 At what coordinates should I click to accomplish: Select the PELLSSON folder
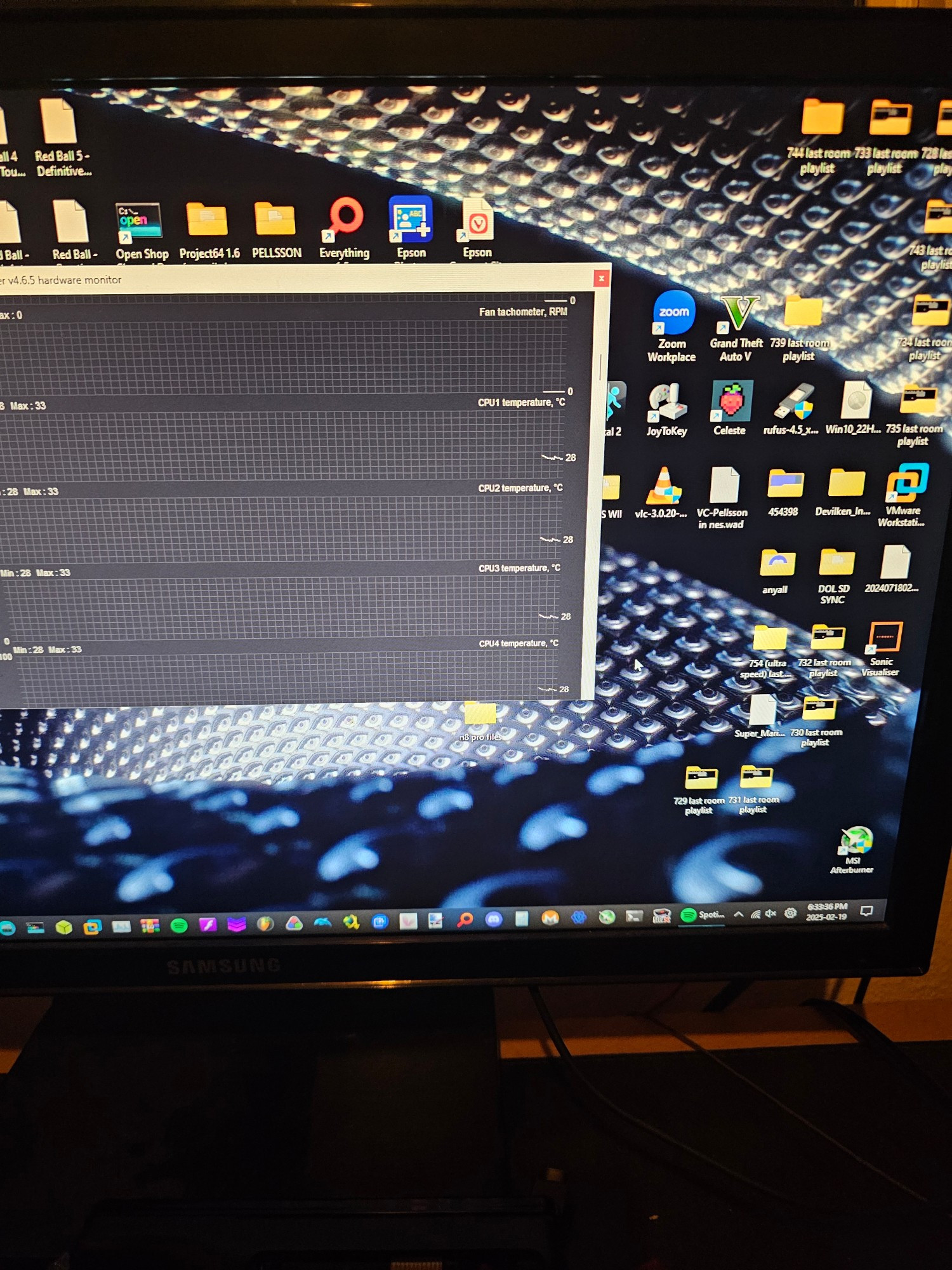pyautogui.click(x=276, y=231)
